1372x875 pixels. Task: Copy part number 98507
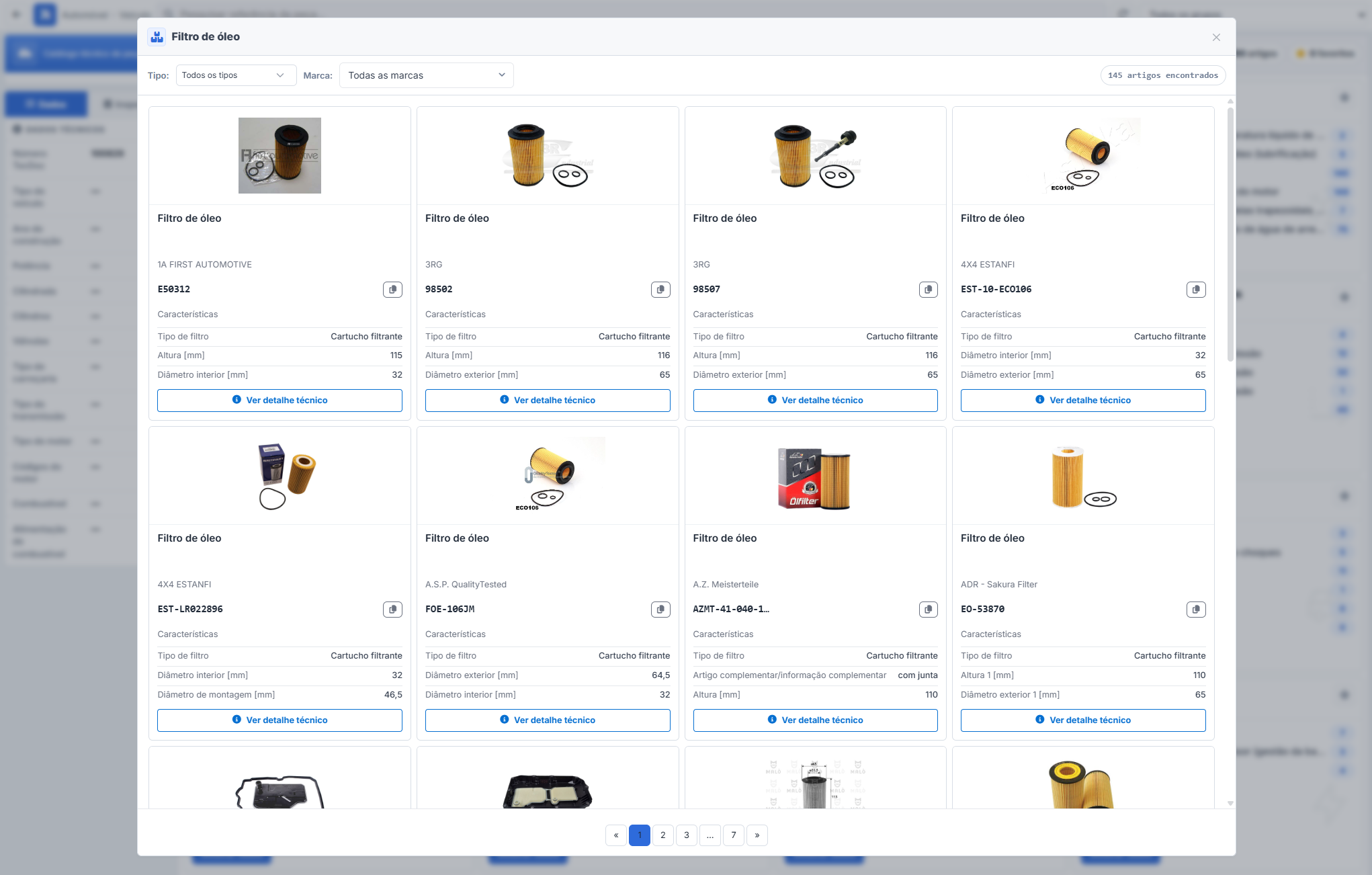(x=928, y=290)
